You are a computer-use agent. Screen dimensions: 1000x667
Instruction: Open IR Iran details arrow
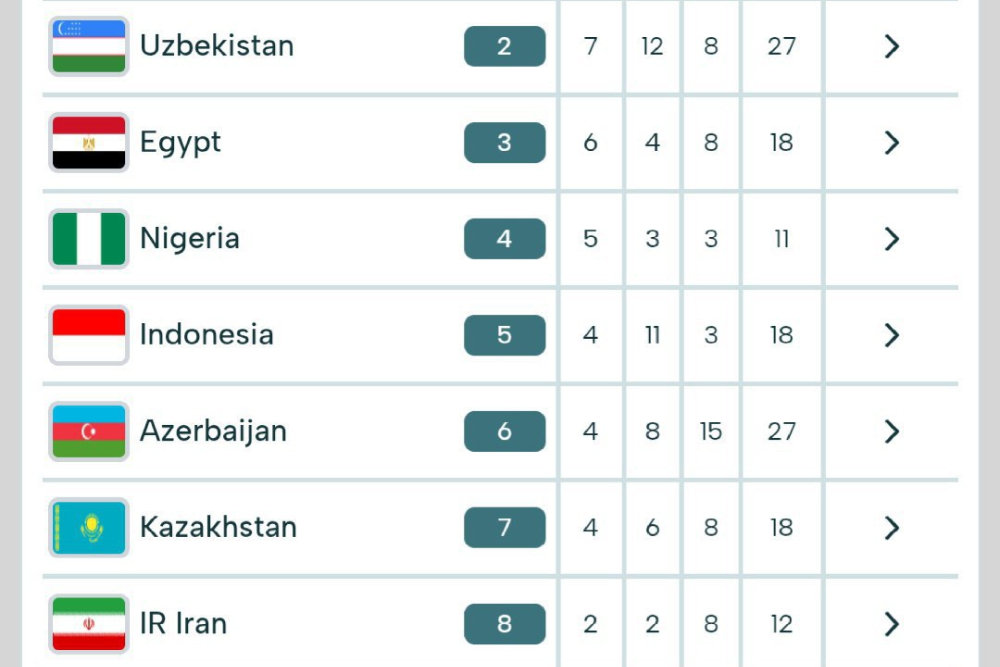pyautogui.click(x=892, y=623)
